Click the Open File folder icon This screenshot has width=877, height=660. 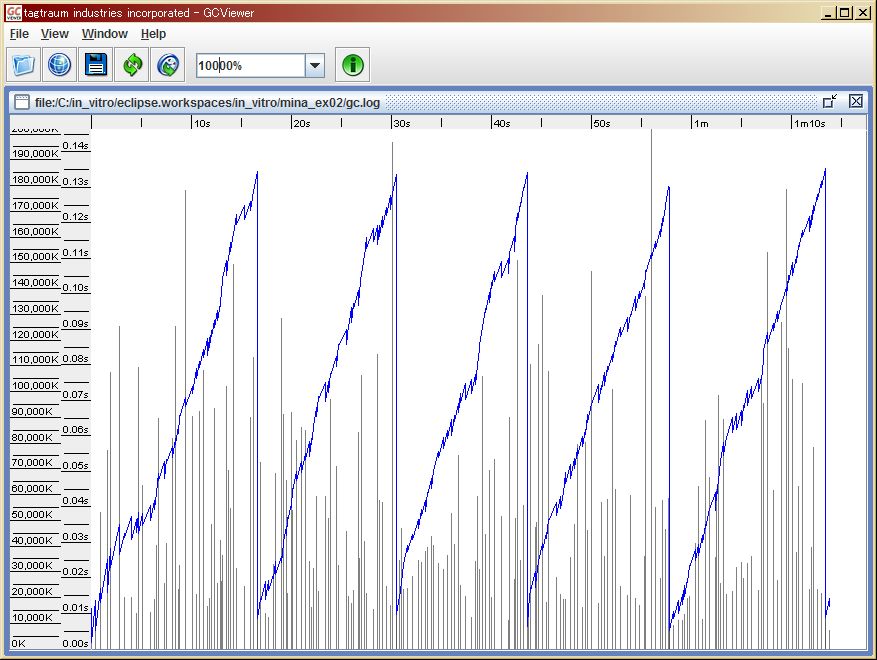point(23,65)
